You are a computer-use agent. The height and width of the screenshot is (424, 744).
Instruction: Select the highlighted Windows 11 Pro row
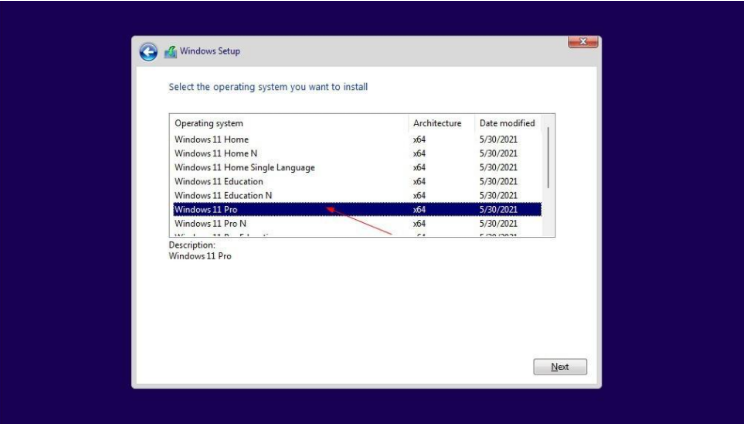coord(206,209)
